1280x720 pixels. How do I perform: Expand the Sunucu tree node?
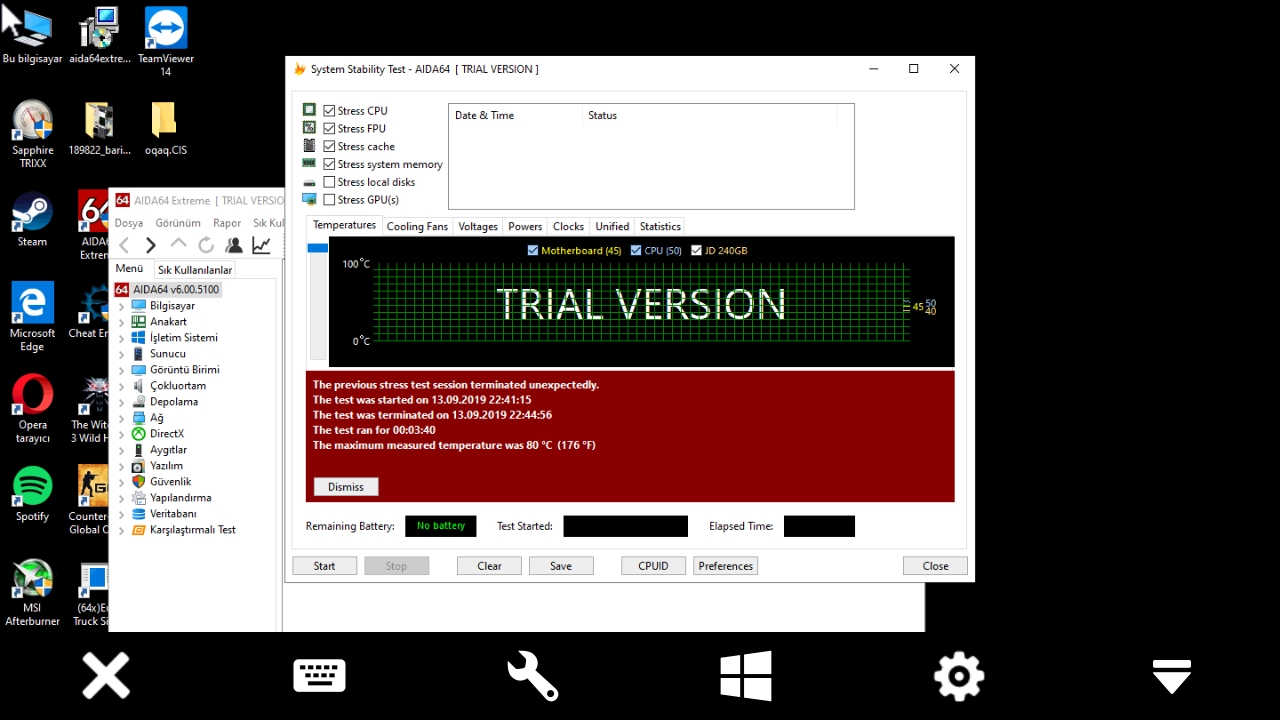point(122,354)
